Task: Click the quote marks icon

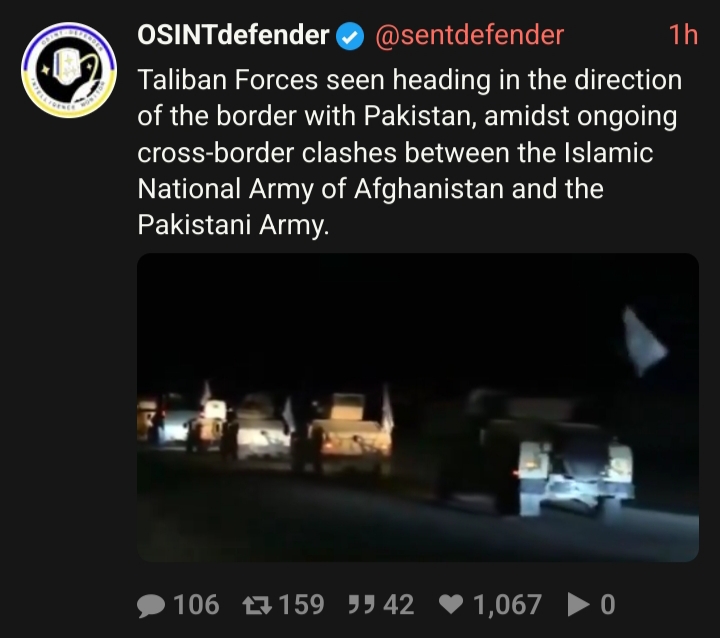Action: tap(361, 604)
